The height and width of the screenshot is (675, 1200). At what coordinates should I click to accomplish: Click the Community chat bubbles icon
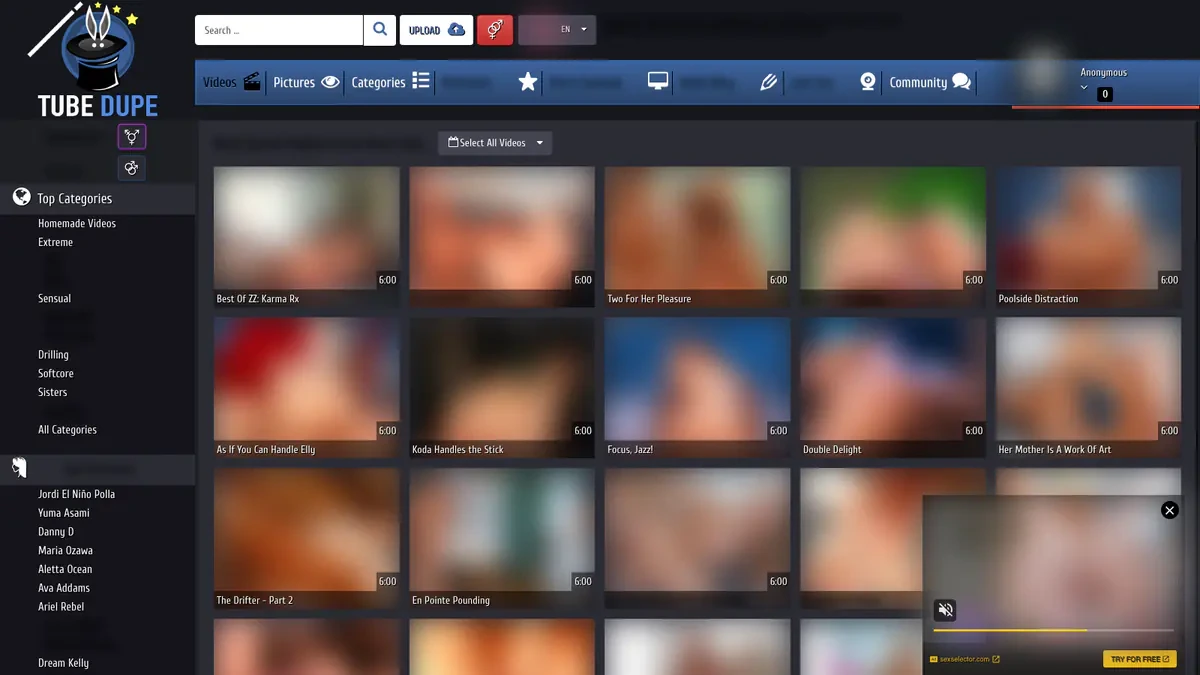point(962,82)
